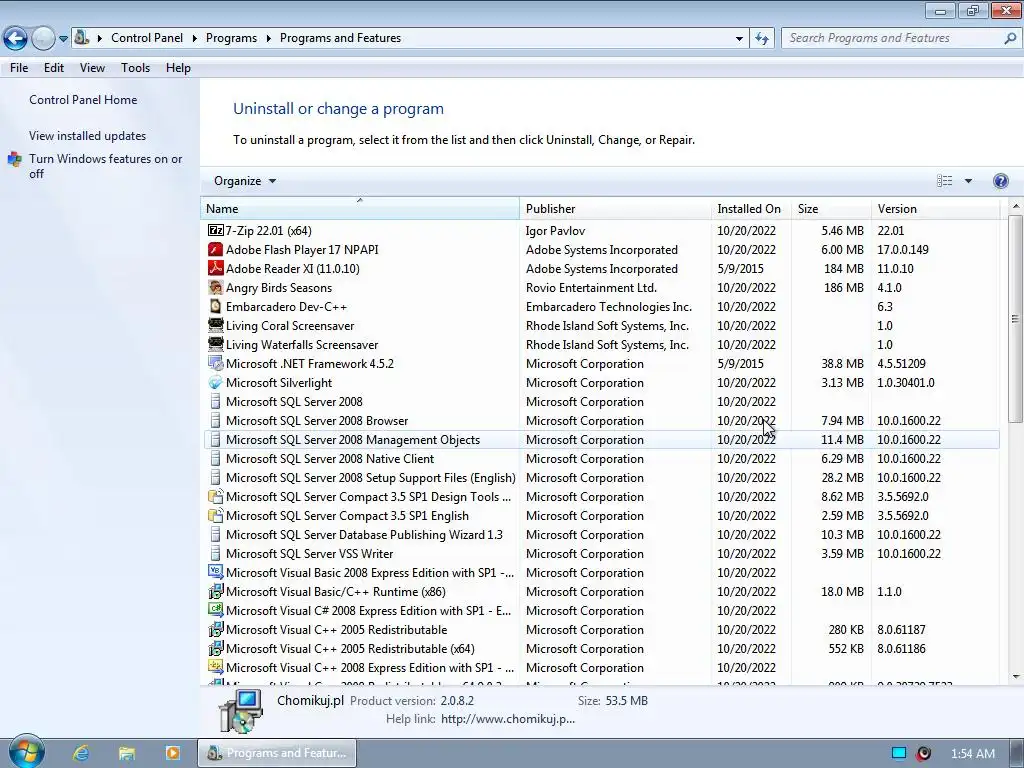
Task: Click the search magnifier icon
Action: pos(1010,38)
